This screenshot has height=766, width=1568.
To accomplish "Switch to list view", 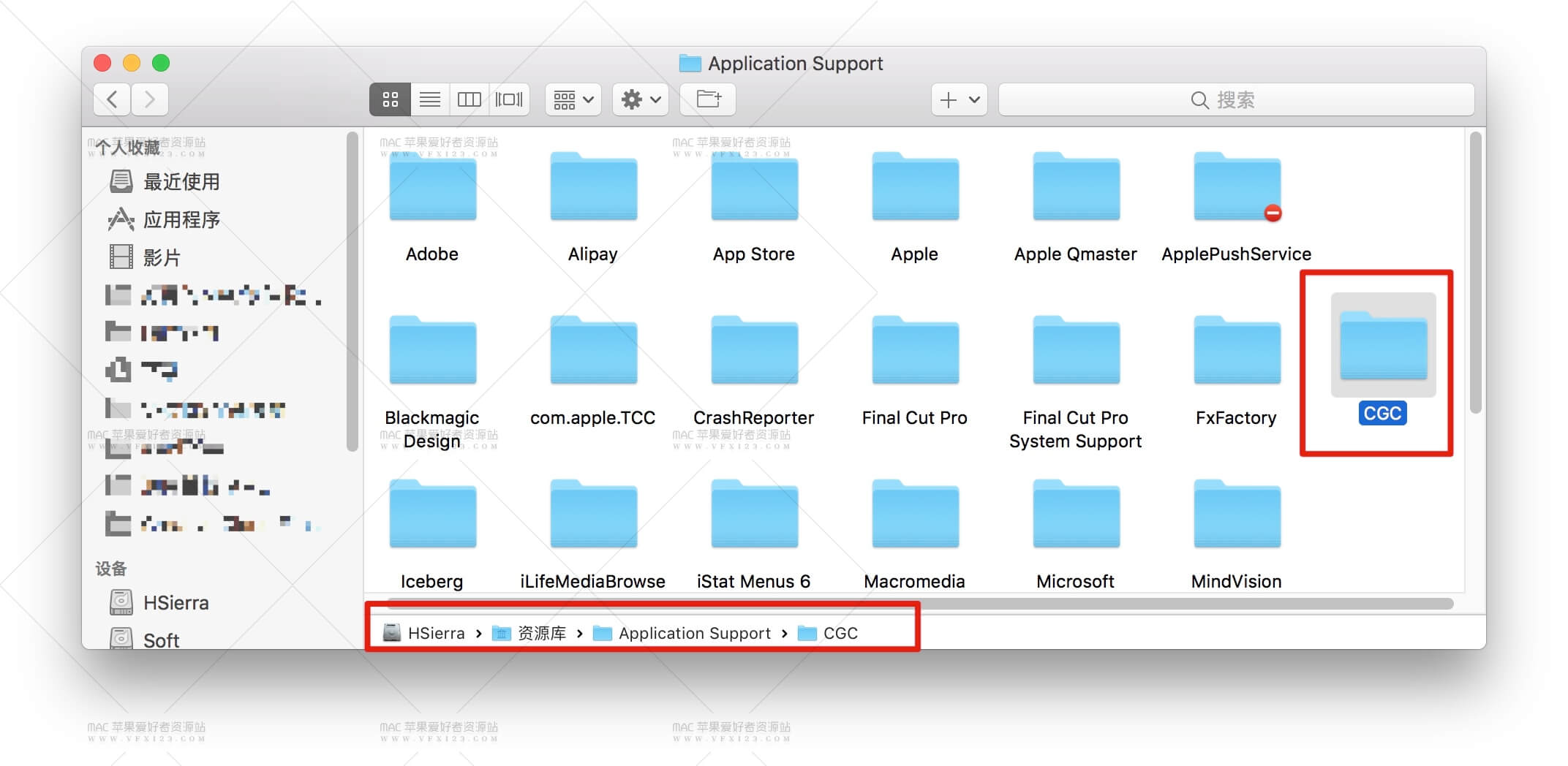I will point(430,99).
